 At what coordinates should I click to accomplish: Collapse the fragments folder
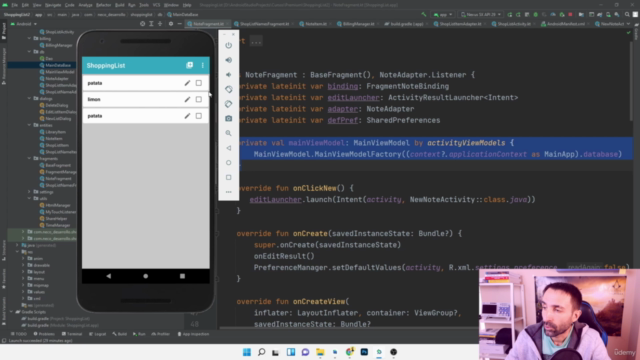coord(29,158)
